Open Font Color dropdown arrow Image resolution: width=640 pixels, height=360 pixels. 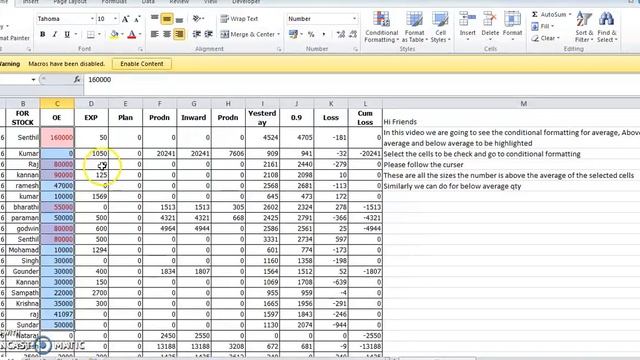[x=140, y=35]
